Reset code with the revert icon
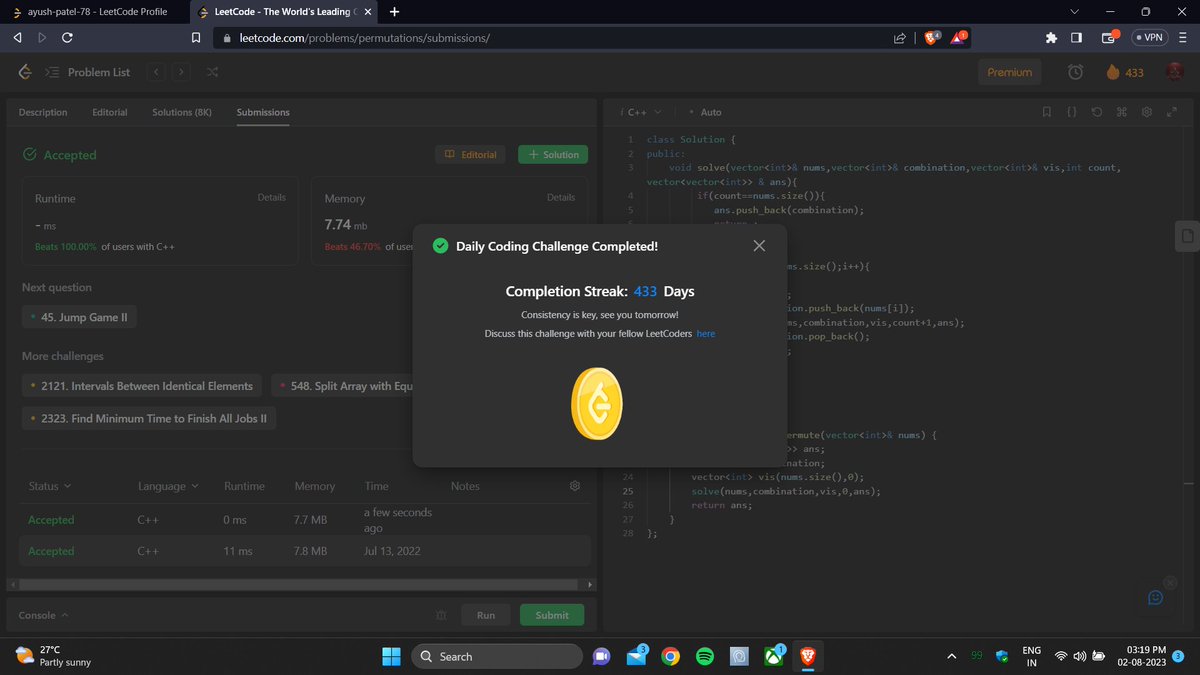 (1097, 112)
